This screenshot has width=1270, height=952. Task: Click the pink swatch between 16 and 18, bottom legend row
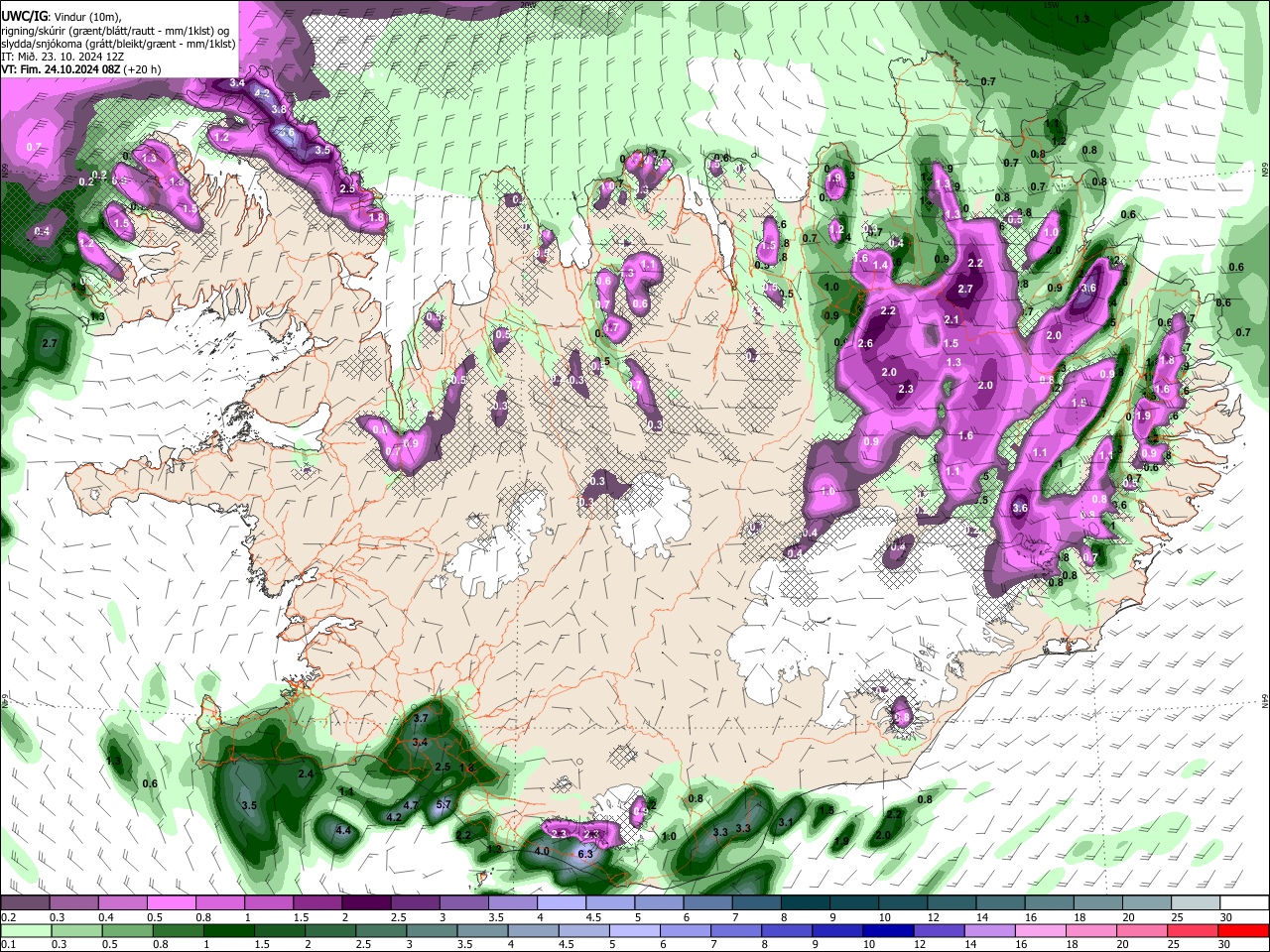click(1040, 930)
